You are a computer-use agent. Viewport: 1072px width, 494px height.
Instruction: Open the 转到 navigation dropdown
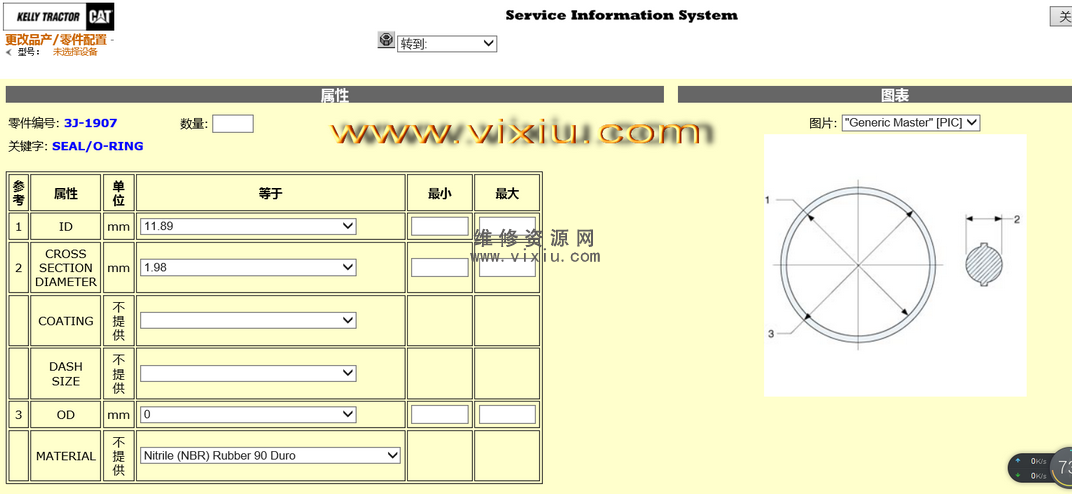(x=447, y=44)
